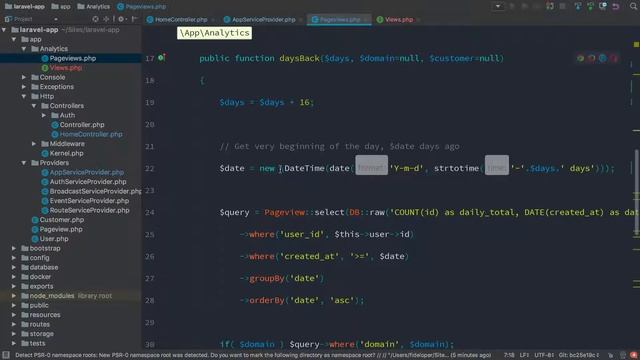Image resolution: width=640 pixels, height=360 pixels.
Task: Select EventServiceProvider.php in project tree
Action: click(85, 200)
